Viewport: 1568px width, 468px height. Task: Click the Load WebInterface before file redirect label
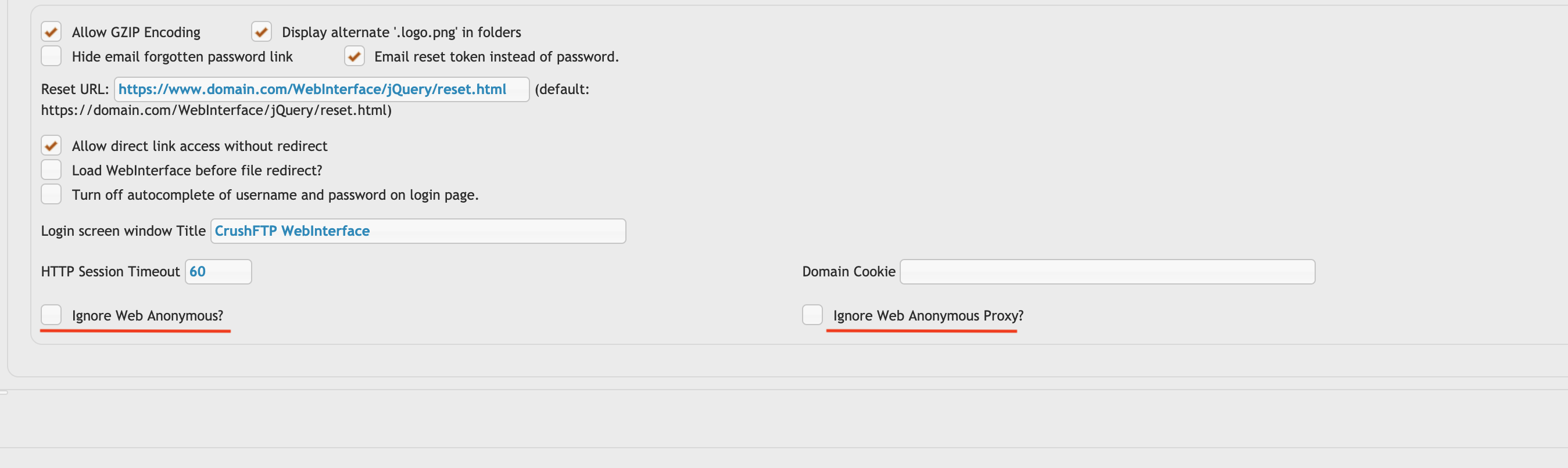[x=196, y=170]
